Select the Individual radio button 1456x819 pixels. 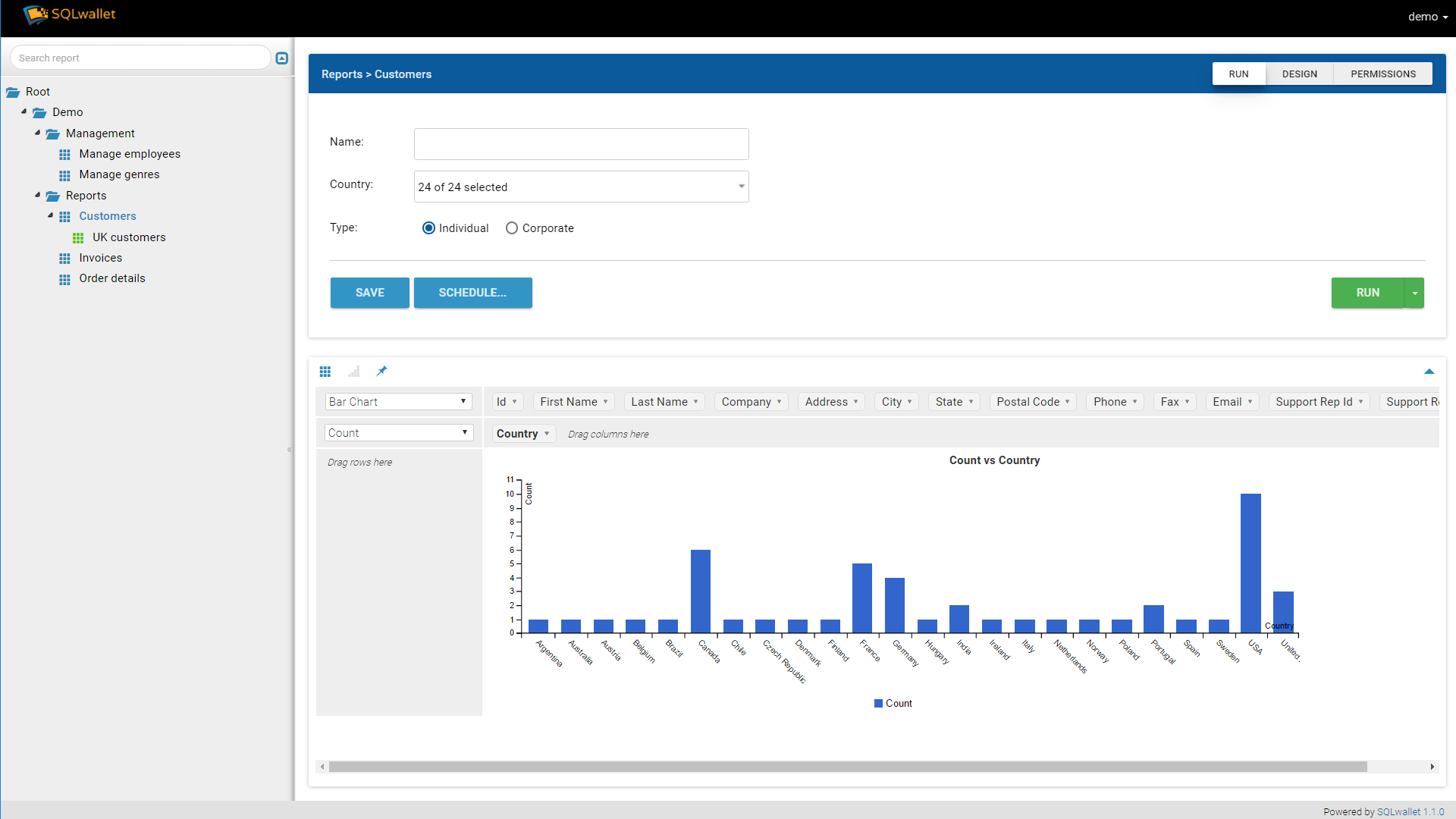click(x=428, y=228)
